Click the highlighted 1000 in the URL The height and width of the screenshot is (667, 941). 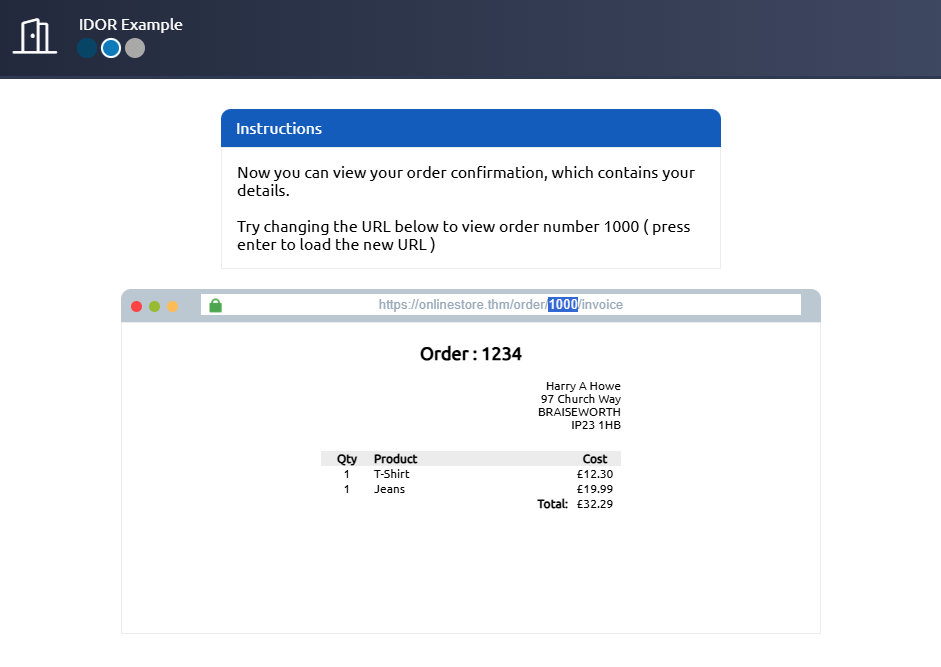[562, 305]
